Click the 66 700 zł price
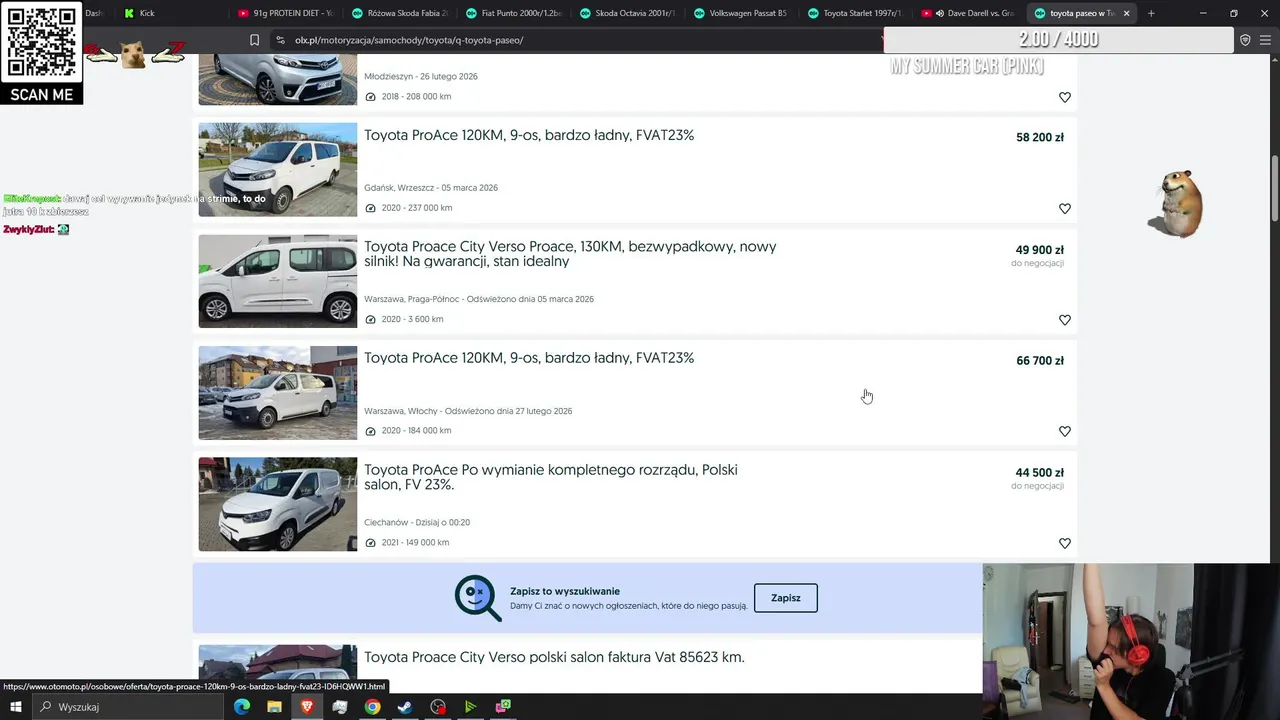 pyautogui.click(x=1040, y=361)
